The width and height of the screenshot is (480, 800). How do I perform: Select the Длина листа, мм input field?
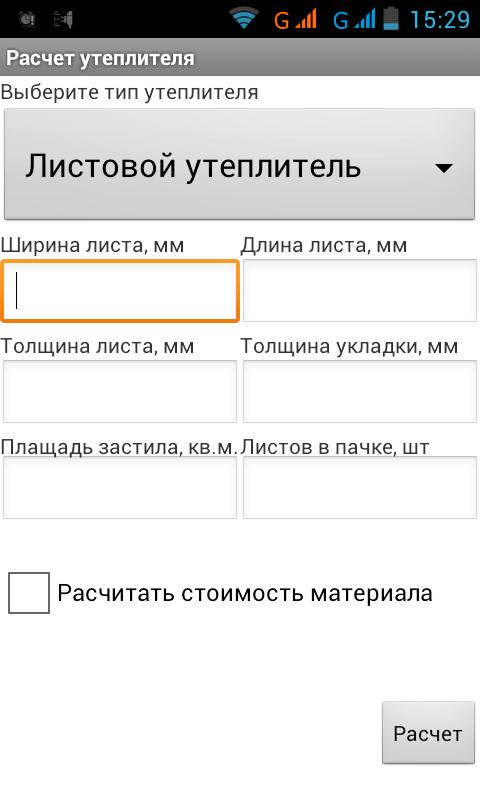click(360, 291)
